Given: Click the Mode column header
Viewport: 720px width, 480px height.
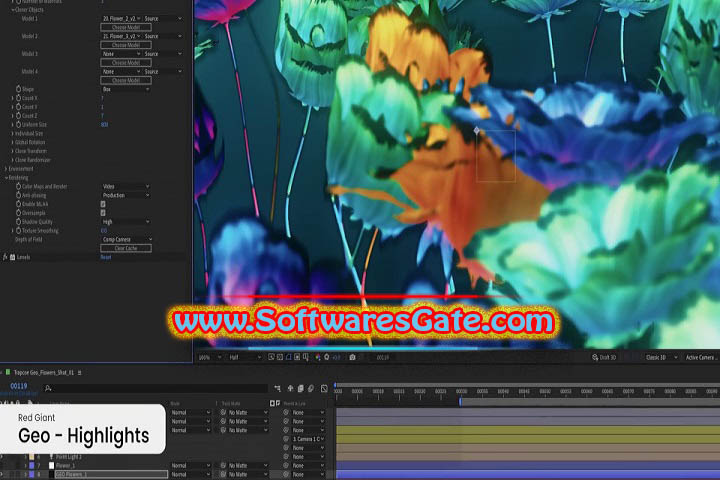Looking at the screenshot, I should (x=175, y=403).
